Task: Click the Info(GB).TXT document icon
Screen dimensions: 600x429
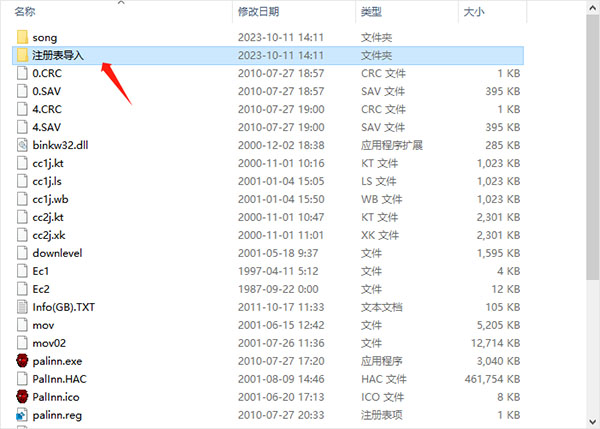Action: click(22, 306)
